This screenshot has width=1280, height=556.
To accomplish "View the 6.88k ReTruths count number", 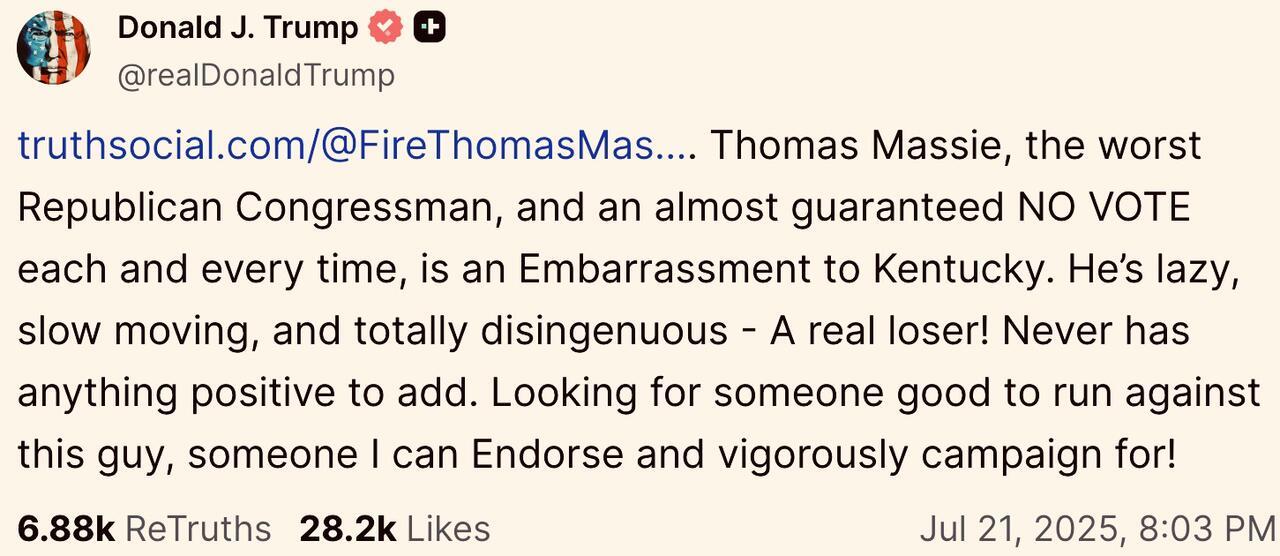I will 66,528.
